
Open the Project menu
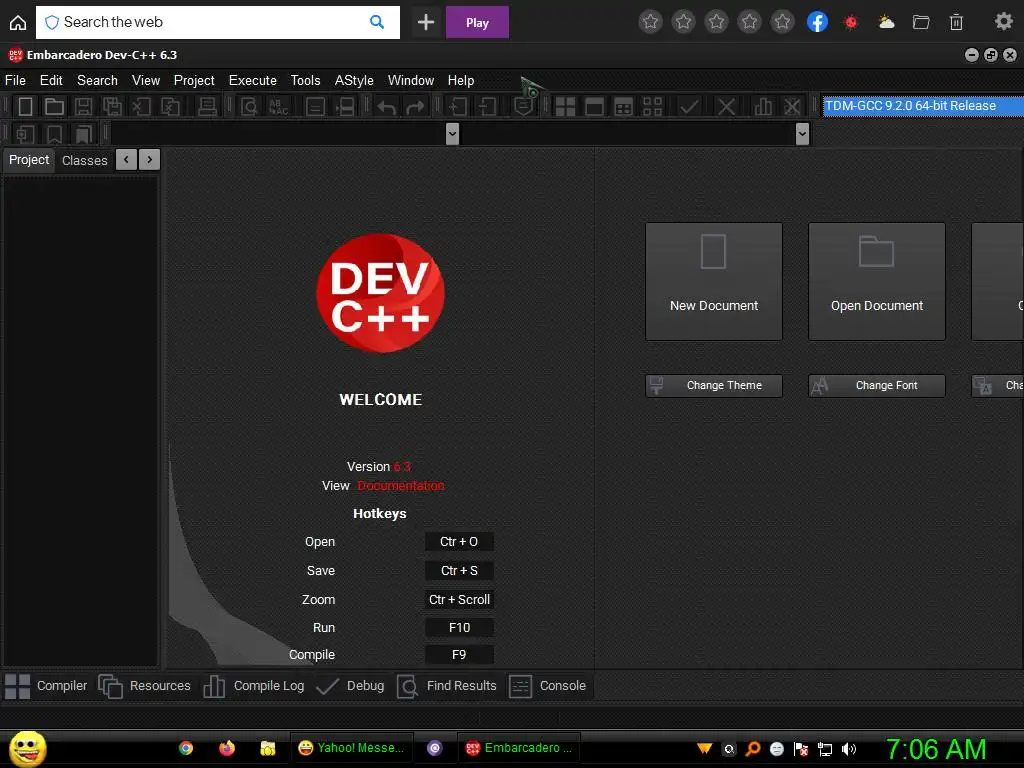click(194, 80)
